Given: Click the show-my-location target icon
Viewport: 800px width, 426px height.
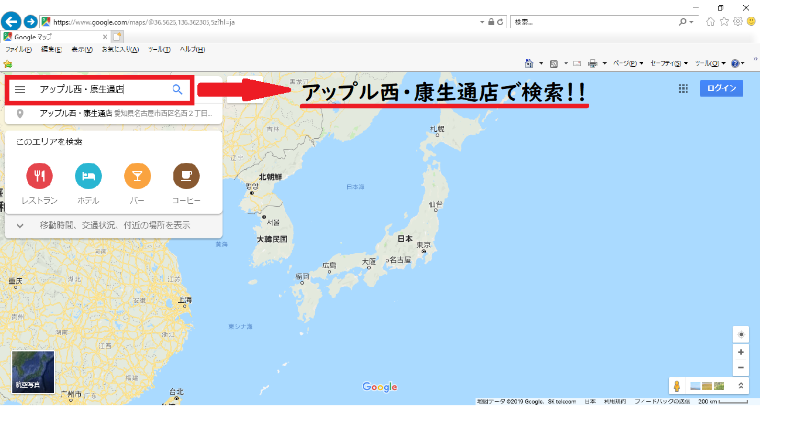Looking at the screenshot, I should pos(740,334).
